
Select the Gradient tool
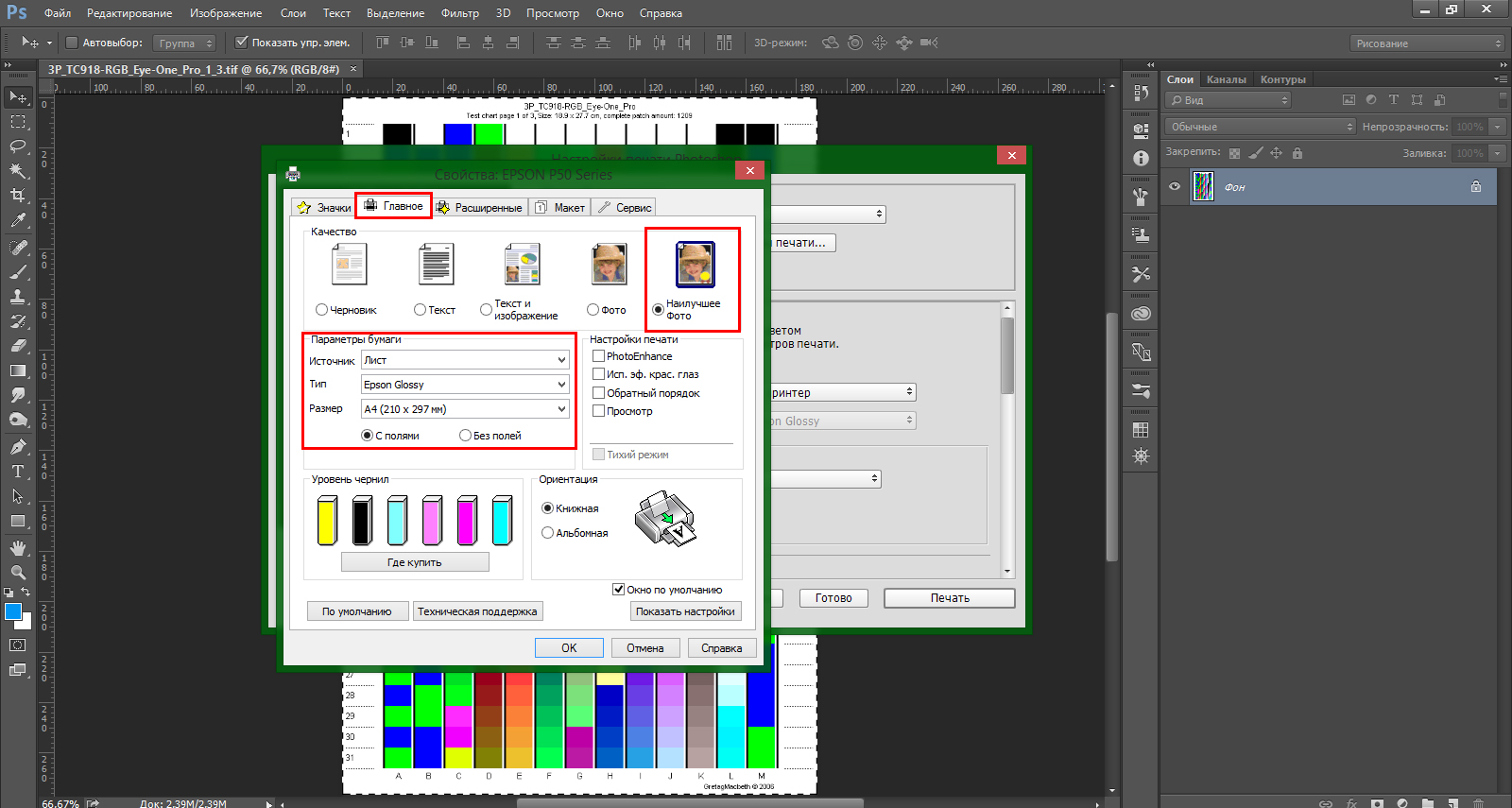tap(18, 370)
